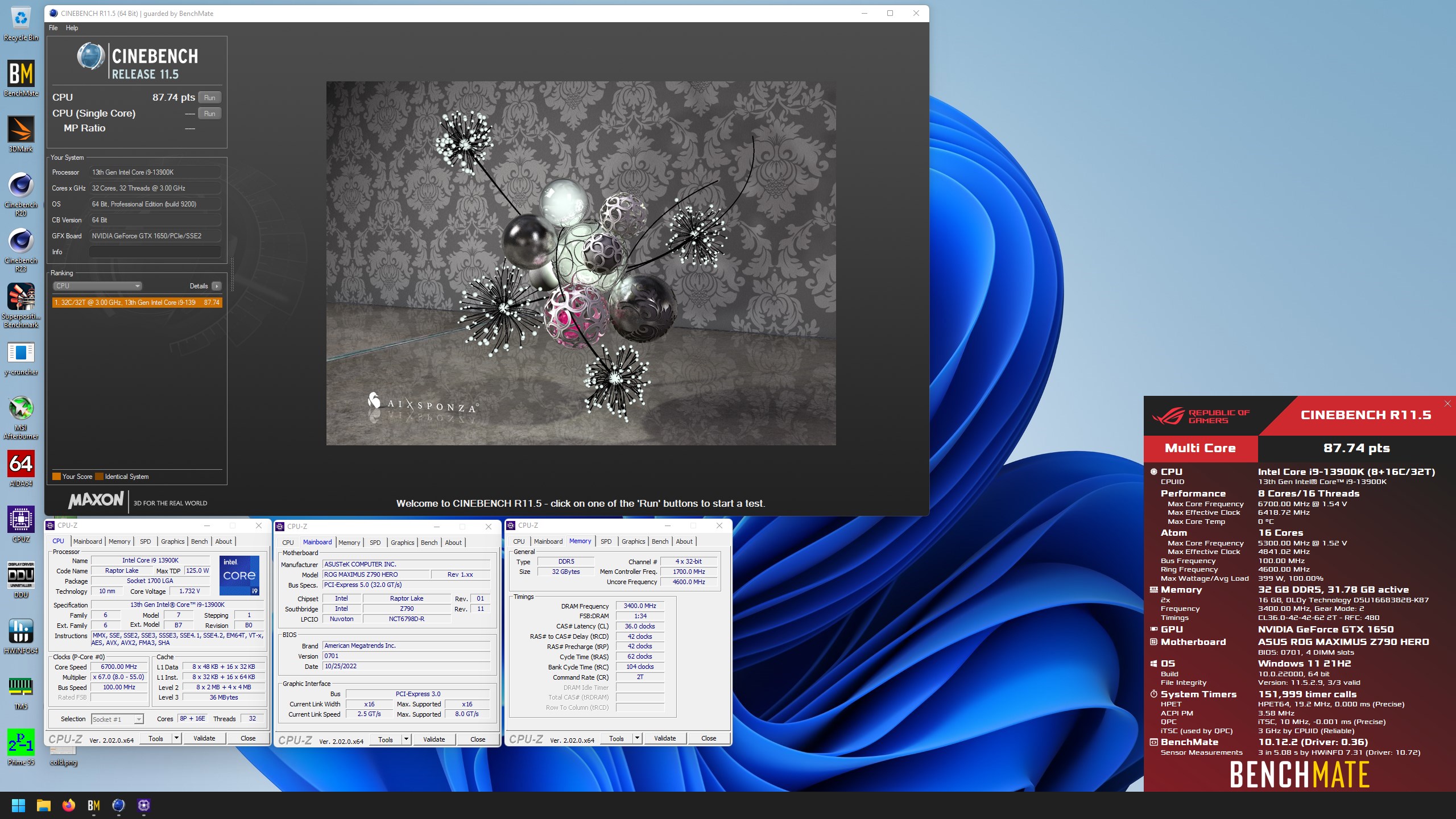Open the Cinebench File menu
The height and width of the screenshot is (819, 1456).
[x=53, y=28]
